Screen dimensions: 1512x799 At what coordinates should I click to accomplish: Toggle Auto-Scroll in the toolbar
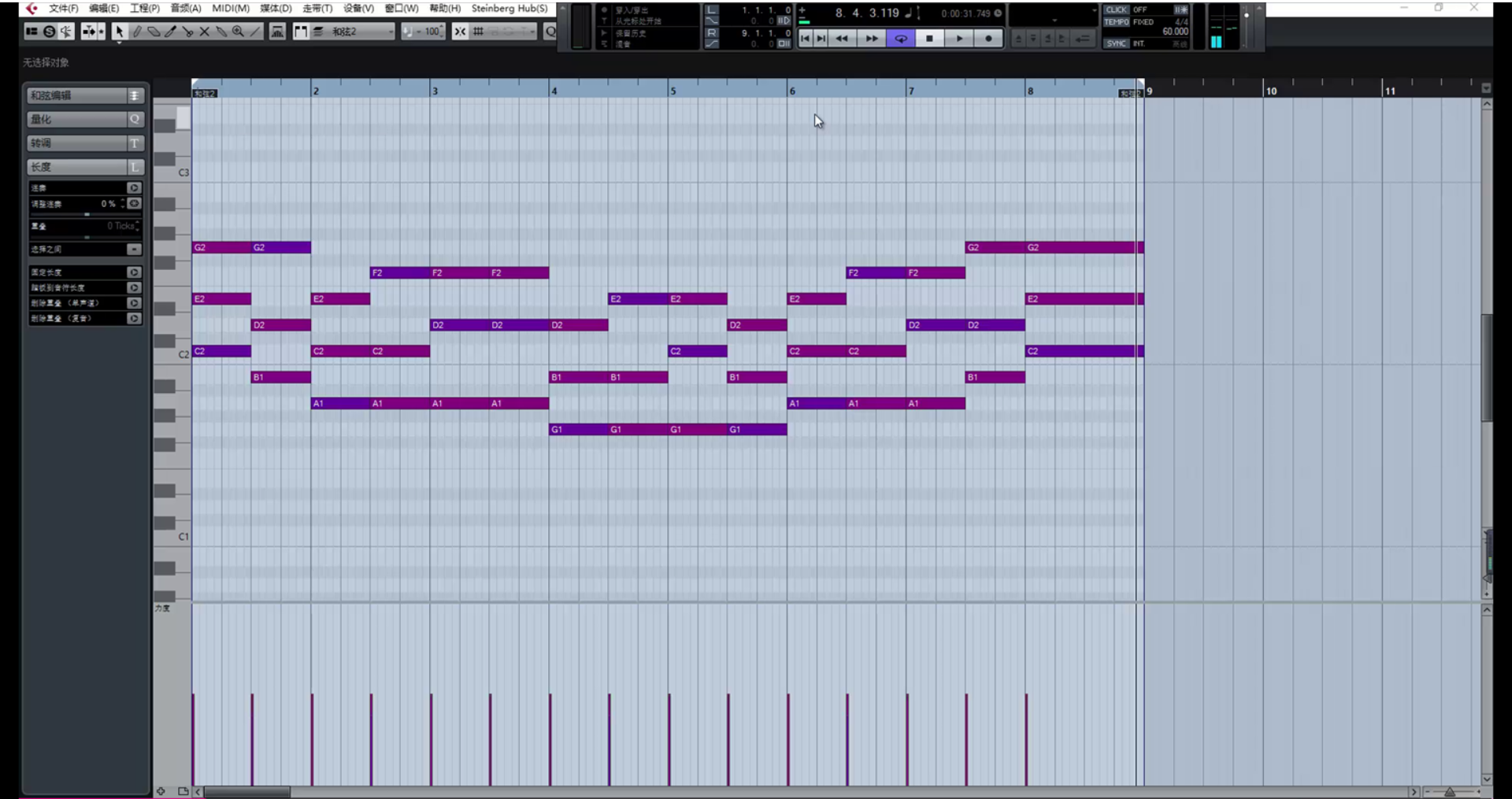(x=88, y=31)
